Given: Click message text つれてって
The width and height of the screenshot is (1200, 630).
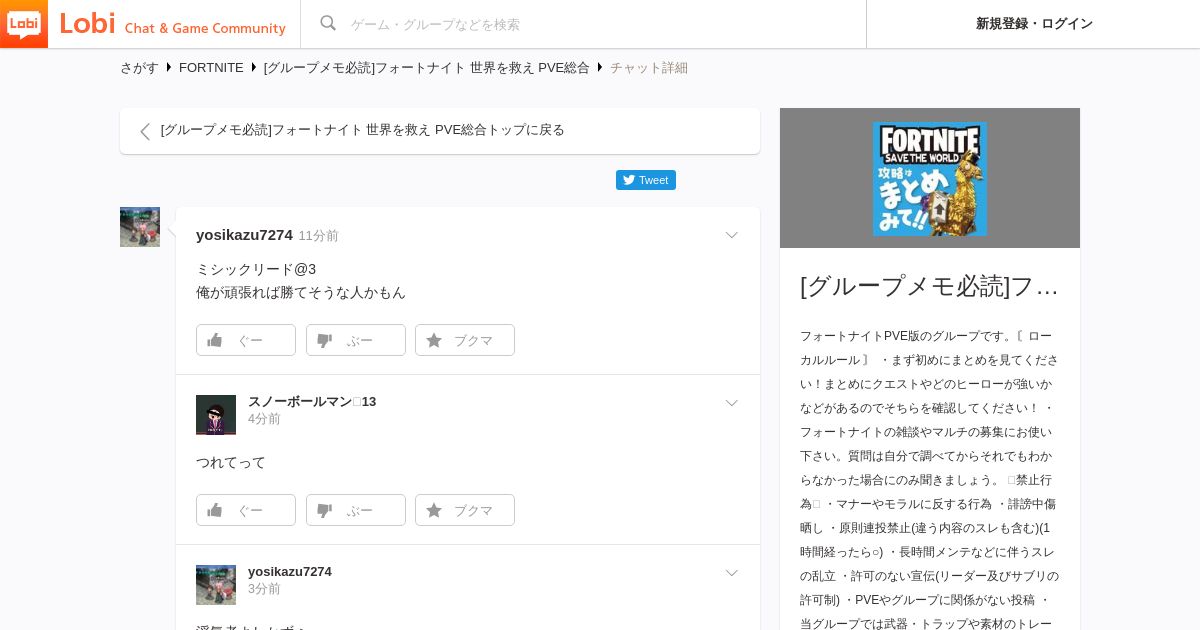Looking at the screenshot, I should (231, 463).
